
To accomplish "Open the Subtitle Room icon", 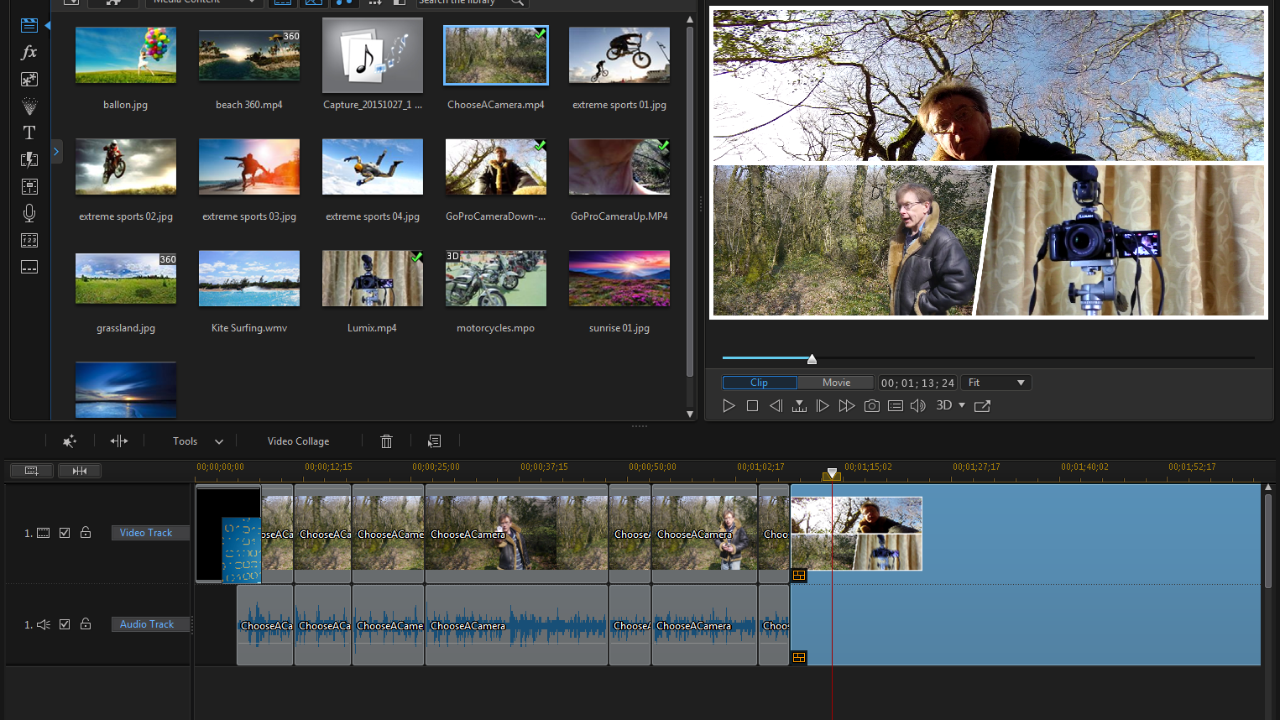I will (x=29, y=267).
